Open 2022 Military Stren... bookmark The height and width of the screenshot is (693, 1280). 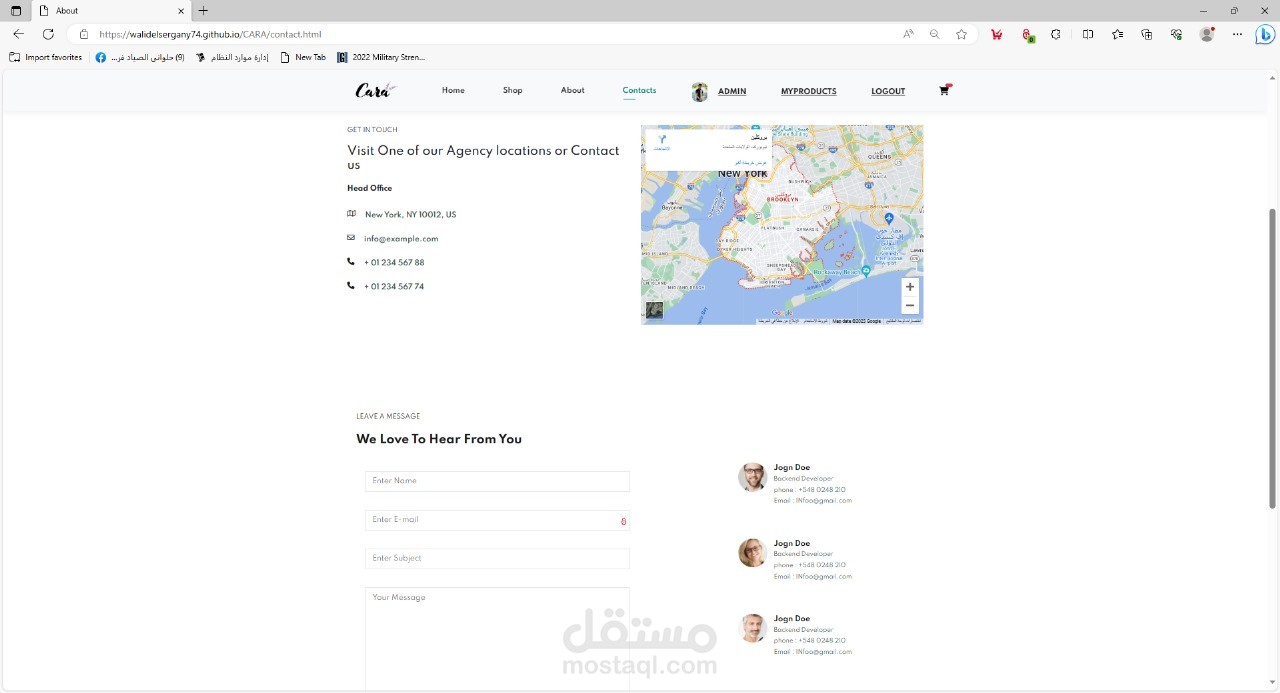pos(381,57)
